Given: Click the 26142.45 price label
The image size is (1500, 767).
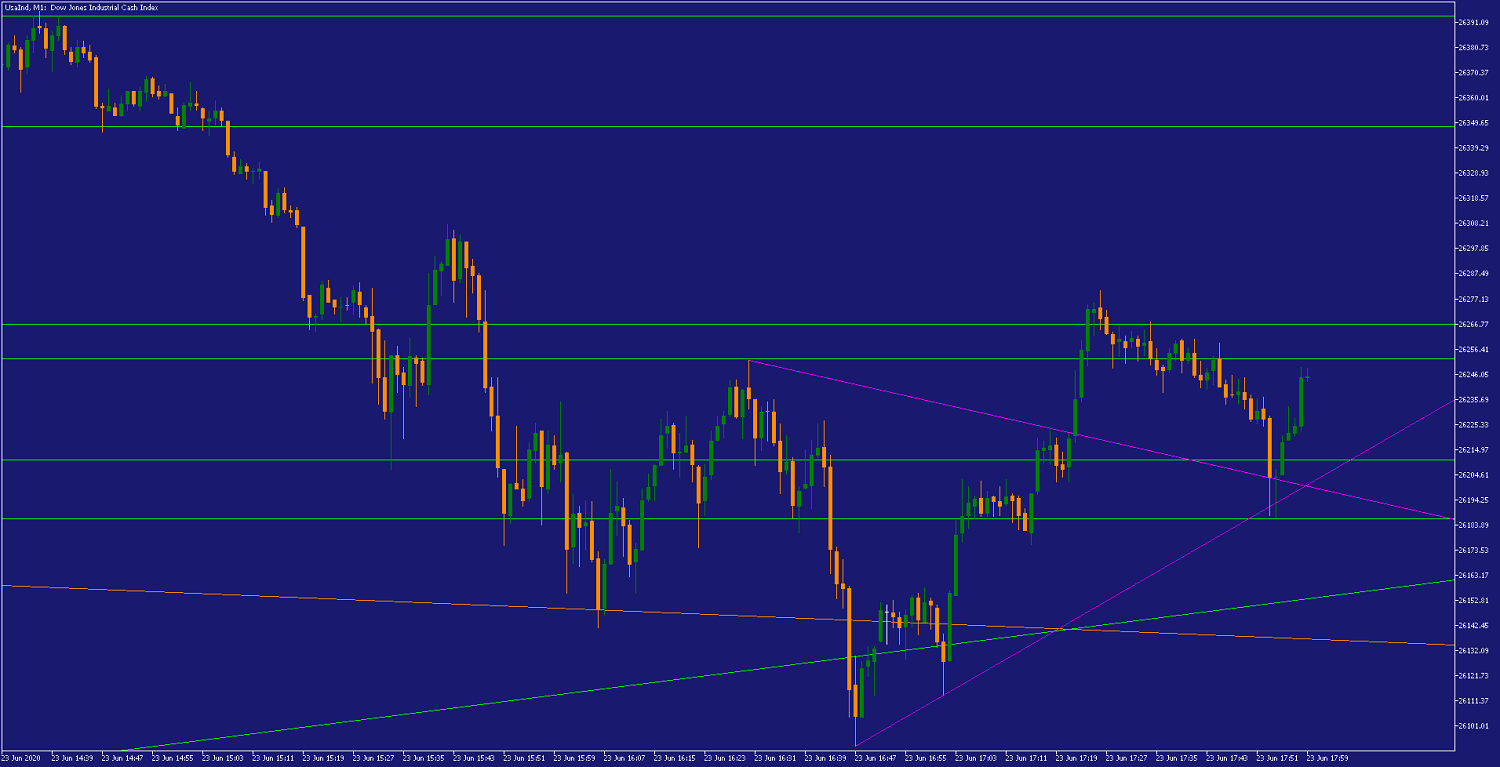Looking at the screenshot, I should 1473,625.
